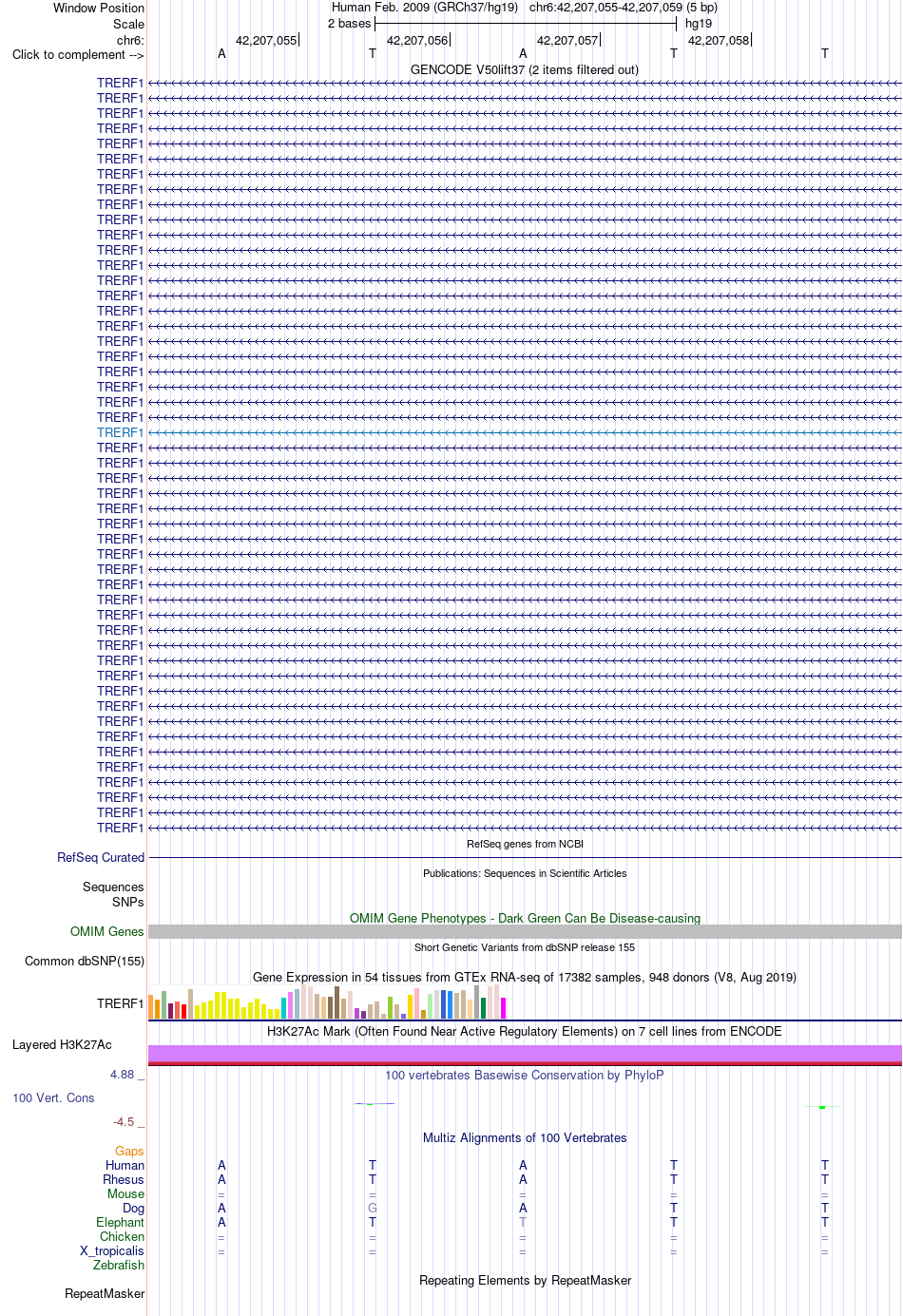Open 'OMIM Gene Phenotypes' track title
The image size is (903, 1316).
tap(525, 918)
